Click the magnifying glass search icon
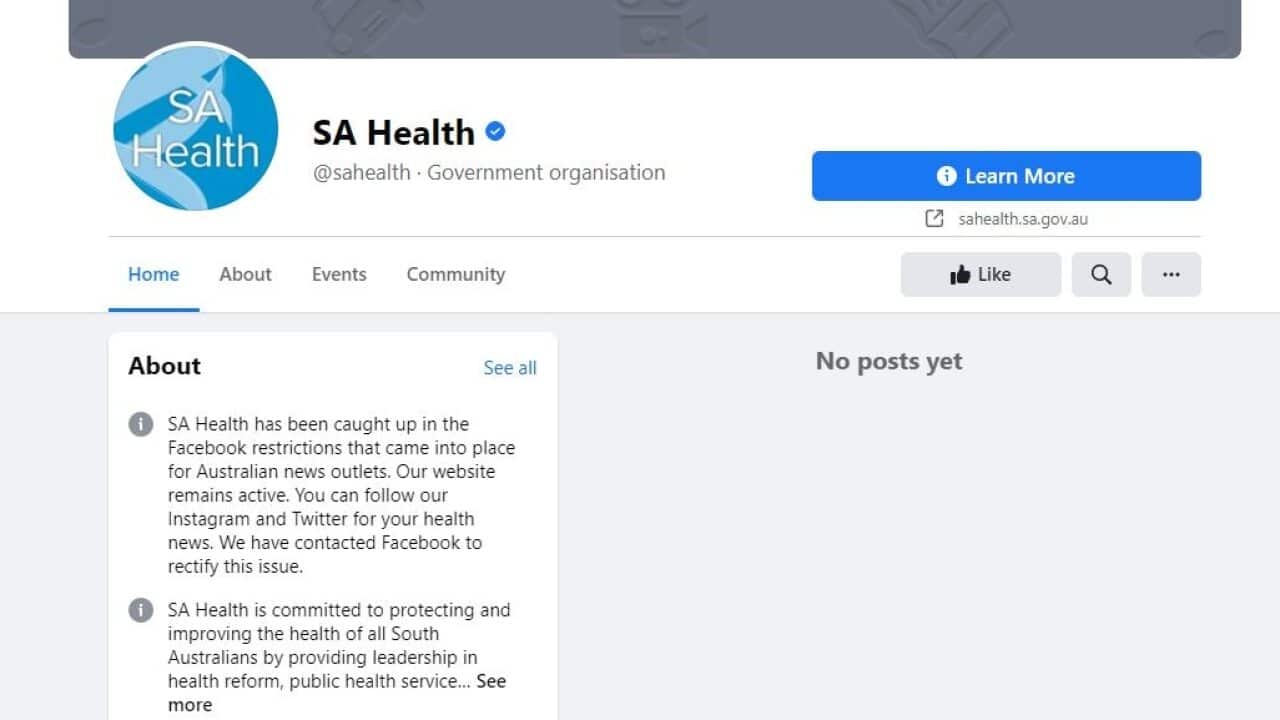 pos(1101,274)
